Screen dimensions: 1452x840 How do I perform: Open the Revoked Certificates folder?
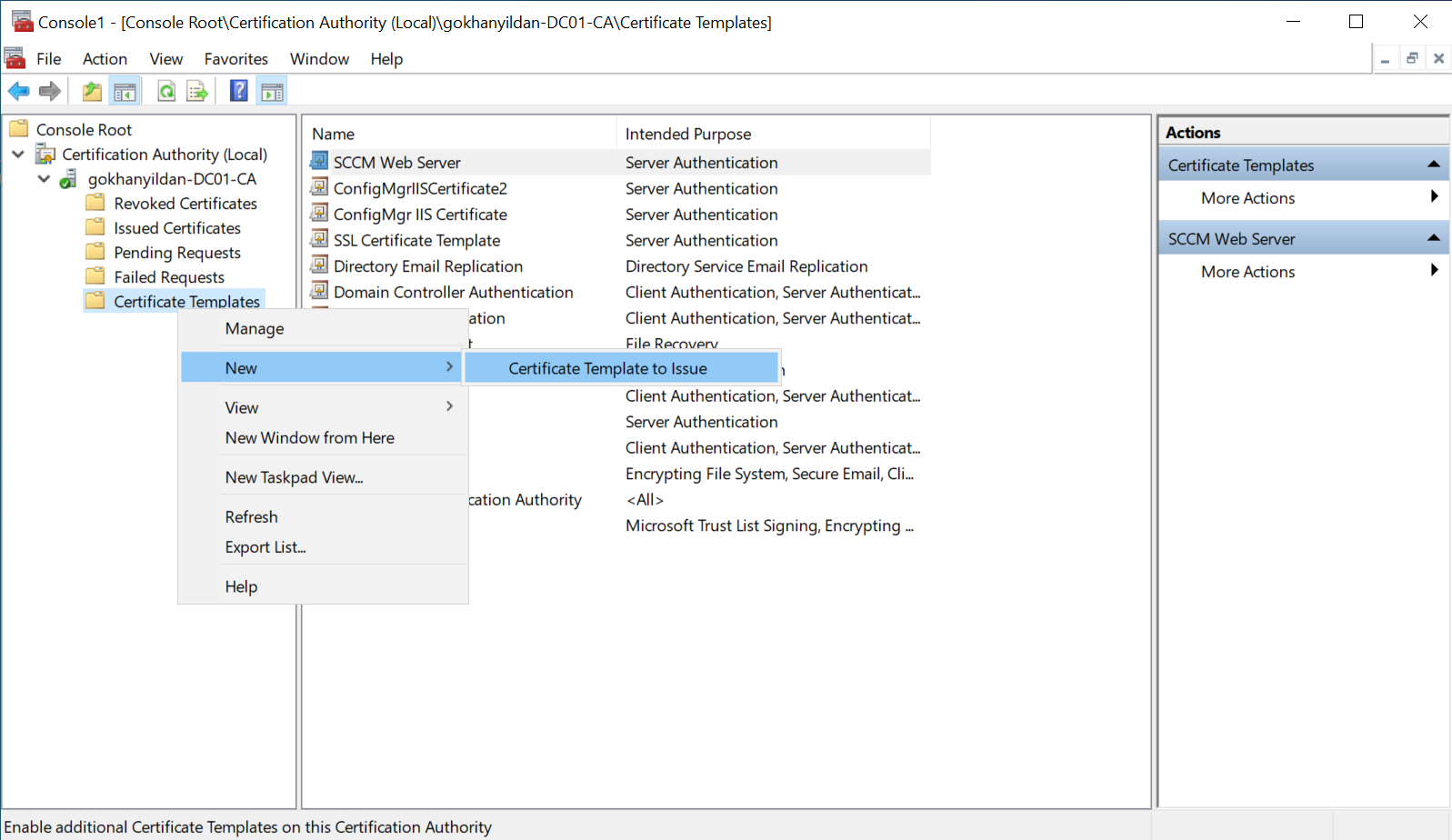pos(185,204)
